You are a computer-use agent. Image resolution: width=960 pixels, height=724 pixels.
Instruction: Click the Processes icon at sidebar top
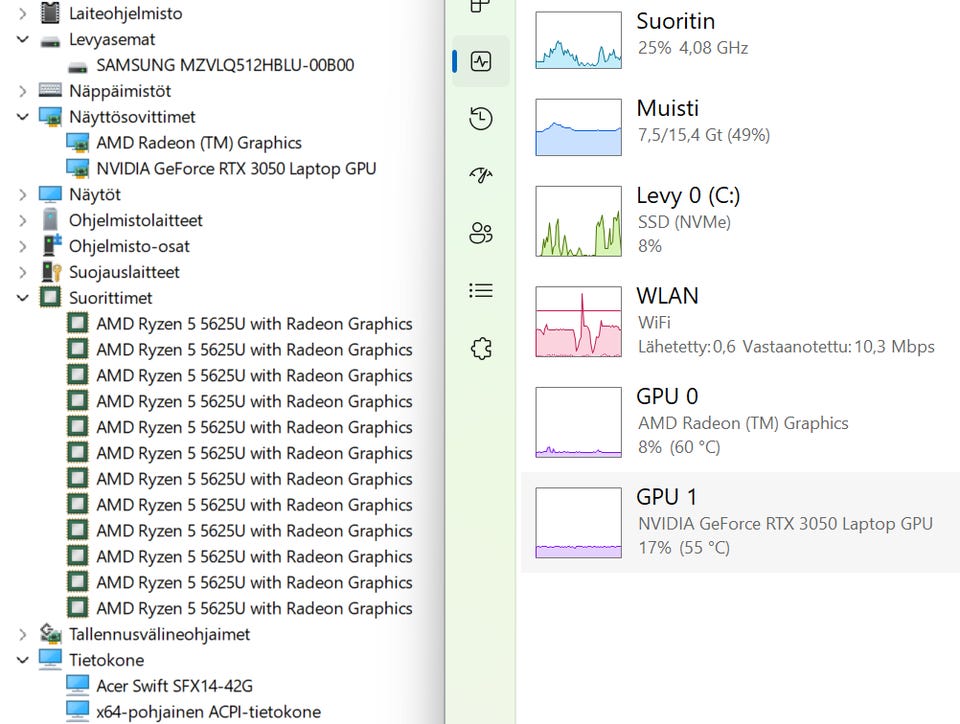pyautogui.click(x=481, y=6)
